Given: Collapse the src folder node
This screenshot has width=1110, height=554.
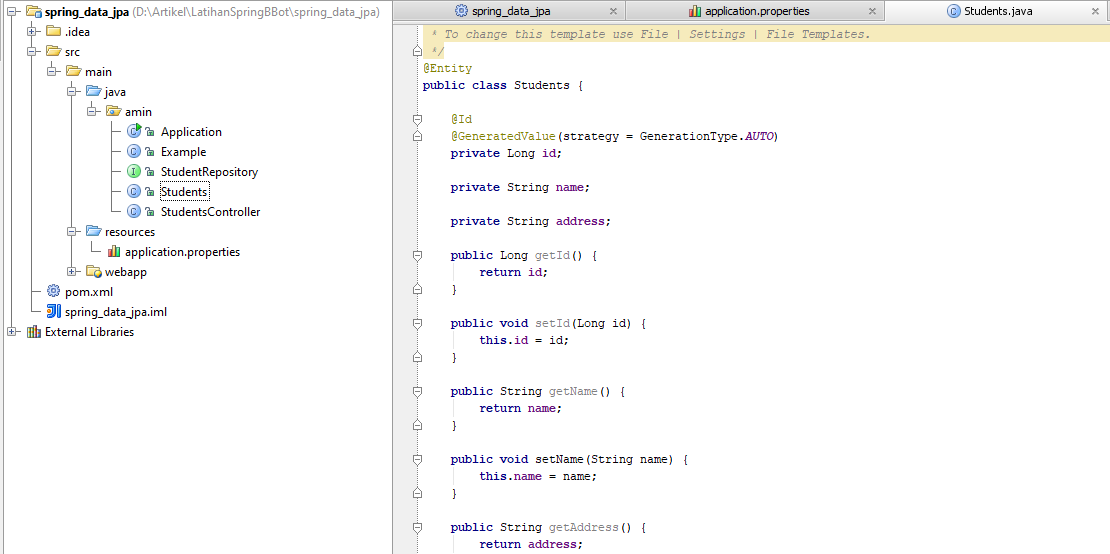Looking at the screenshot, I should tap(32, 52).
